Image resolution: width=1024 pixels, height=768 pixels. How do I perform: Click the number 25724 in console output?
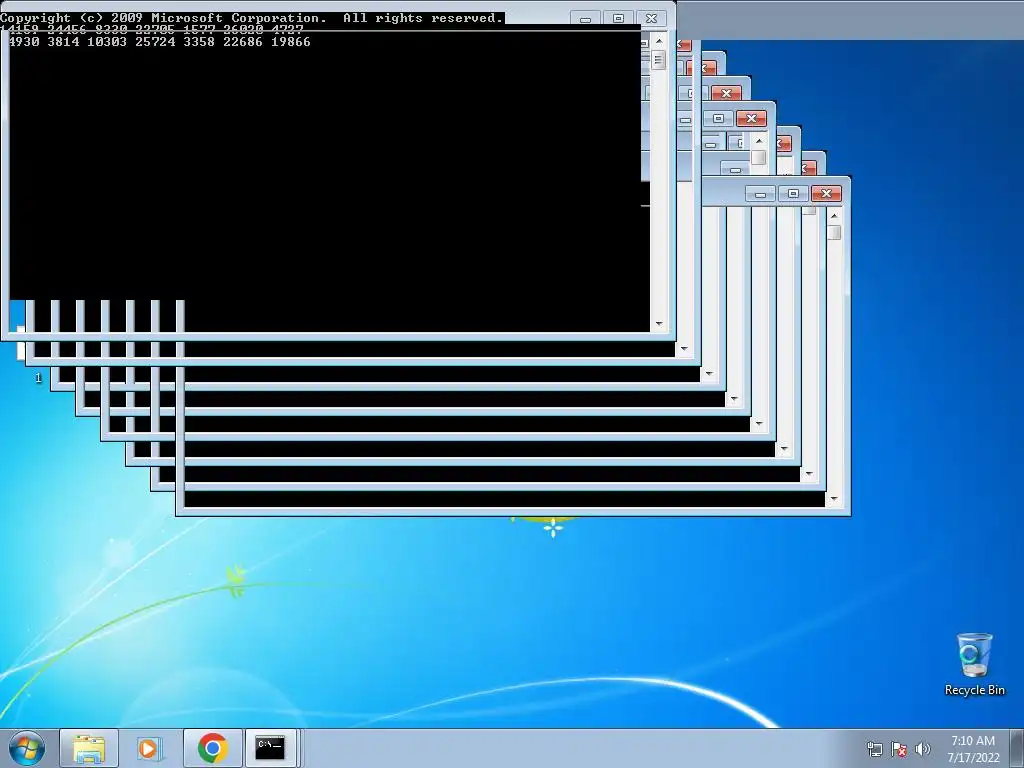(x=155, y=42)
